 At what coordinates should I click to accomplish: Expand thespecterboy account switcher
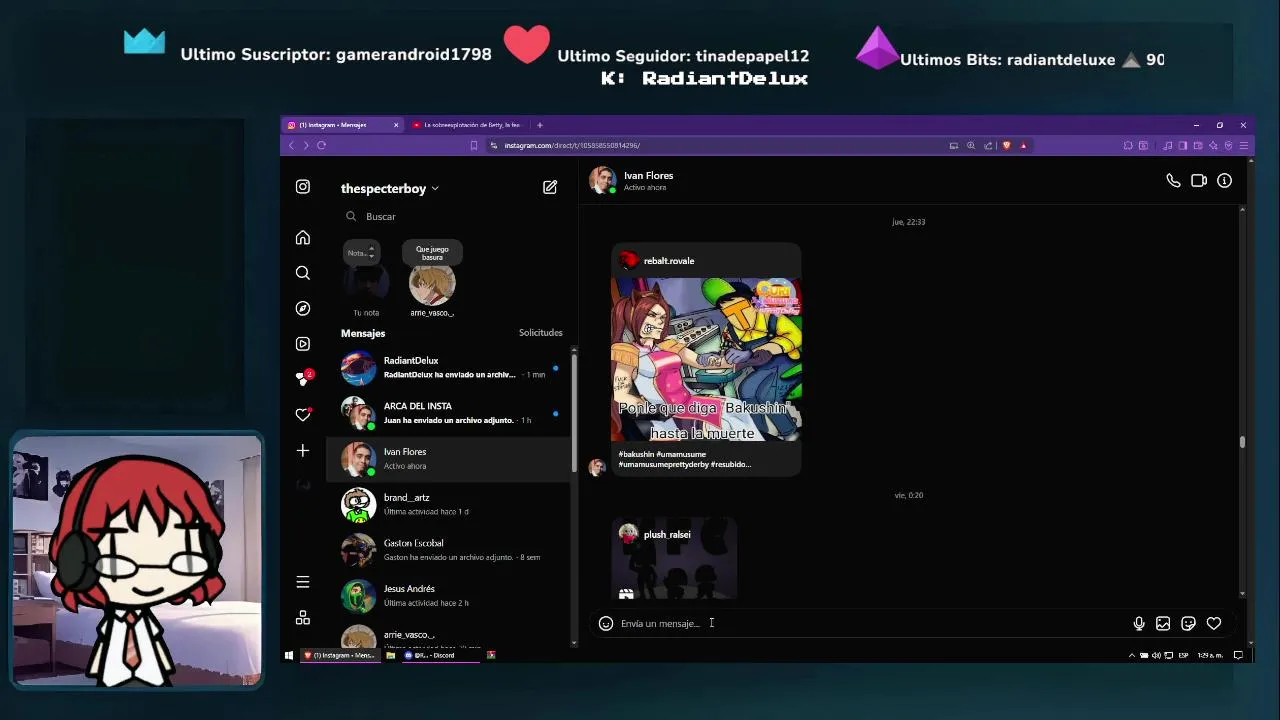(390, 188)
